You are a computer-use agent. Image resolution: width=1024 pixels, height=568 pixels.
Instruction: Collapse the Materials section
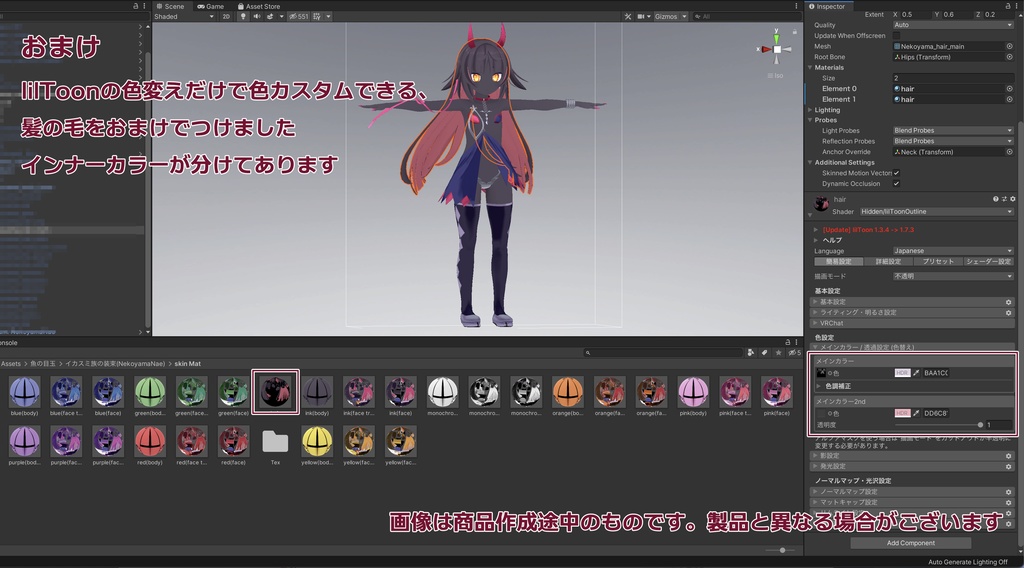coord(810,67)
